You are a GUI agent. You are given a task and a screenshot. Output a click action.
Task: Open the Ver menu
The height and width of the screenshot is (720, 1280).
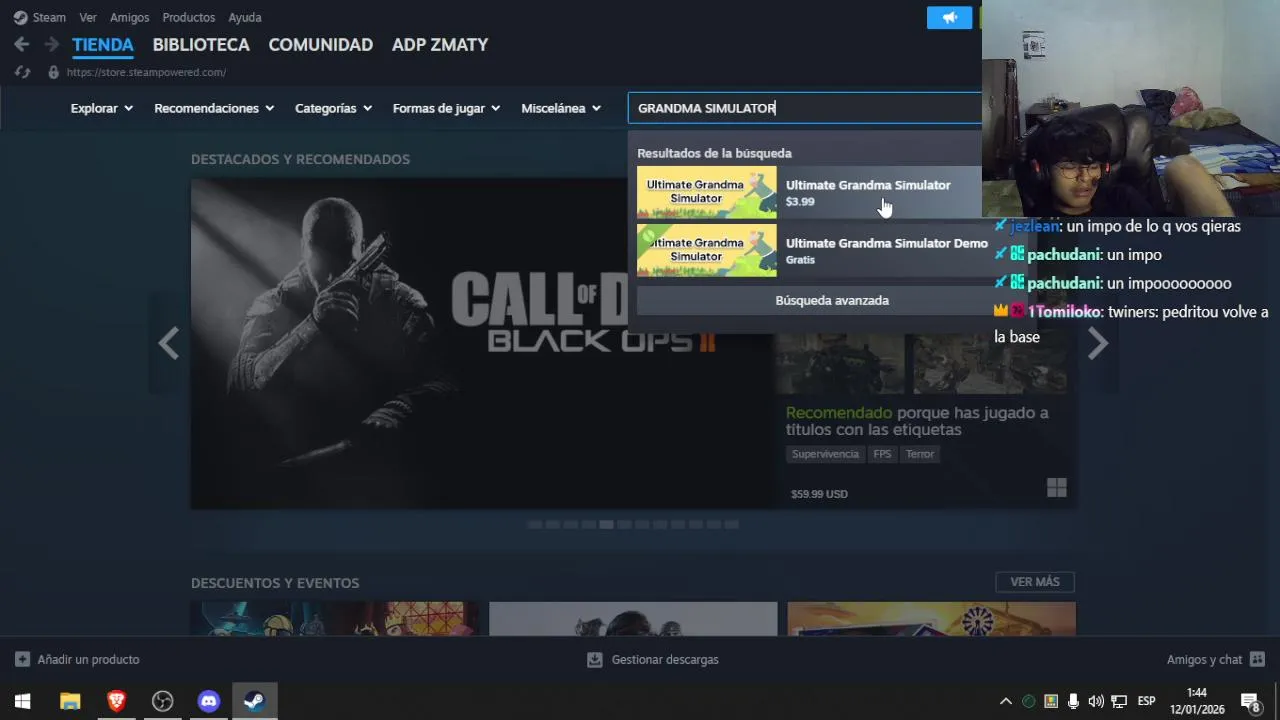[88, 17]
